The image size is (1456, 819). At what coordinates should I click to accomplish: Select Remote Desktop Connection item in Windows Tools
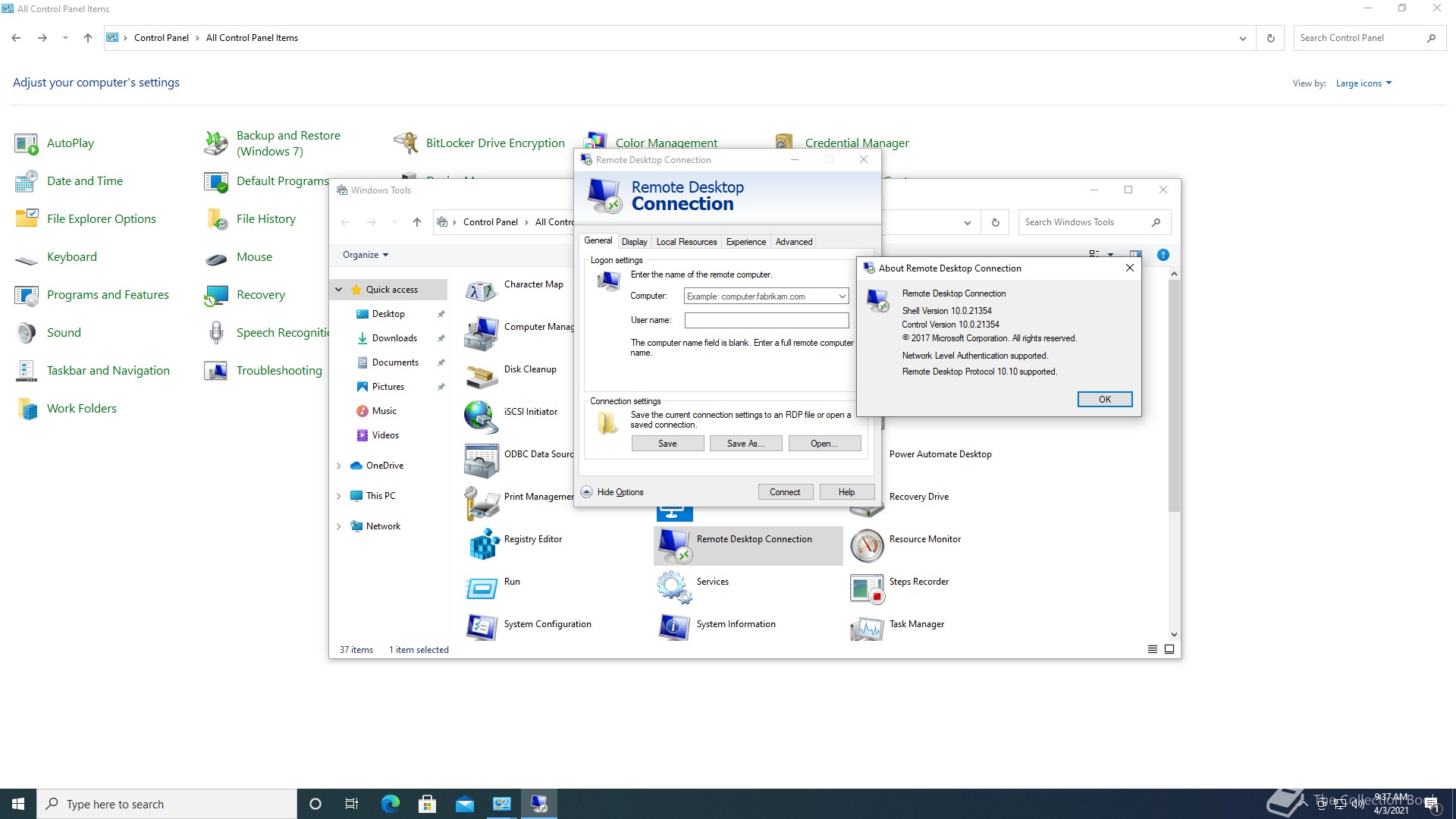click(x=748, y=545)
